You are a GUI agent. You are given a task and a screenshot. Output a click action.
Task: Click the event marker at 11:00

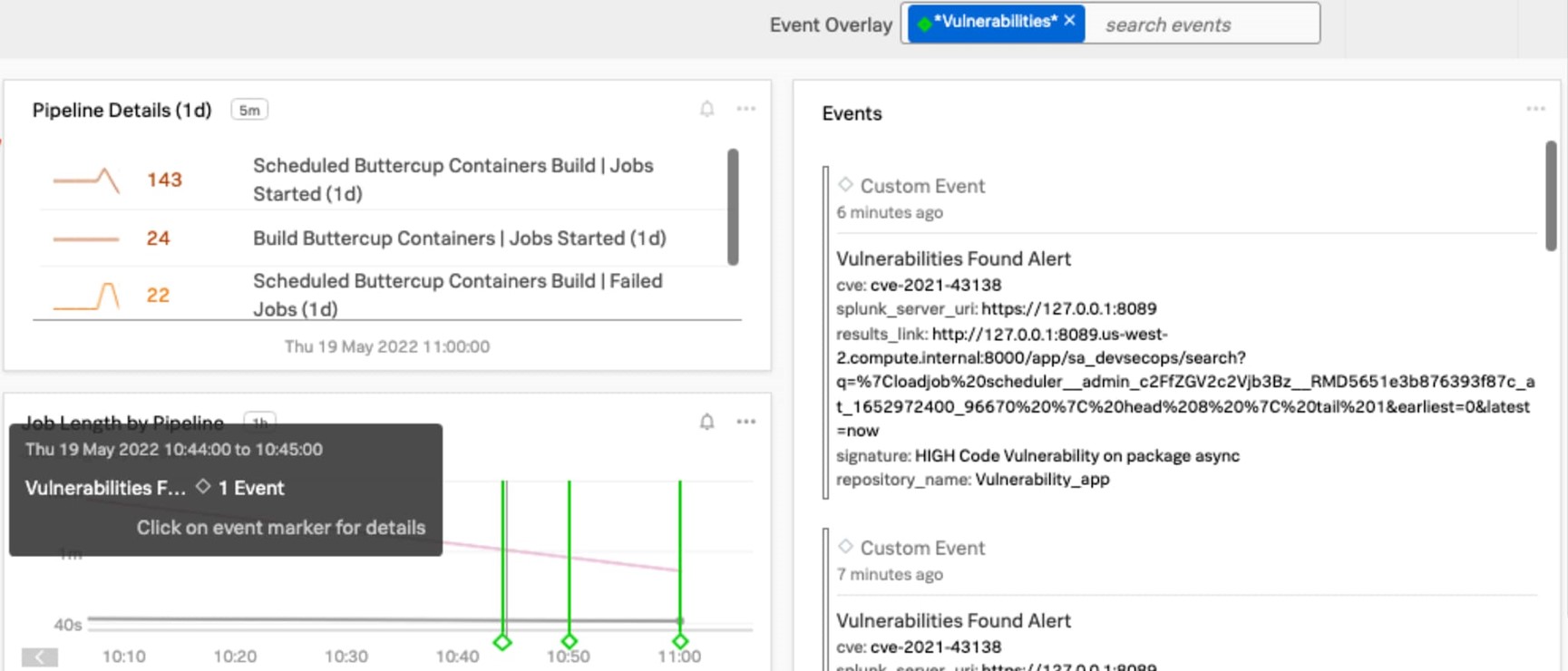[680, 642]
